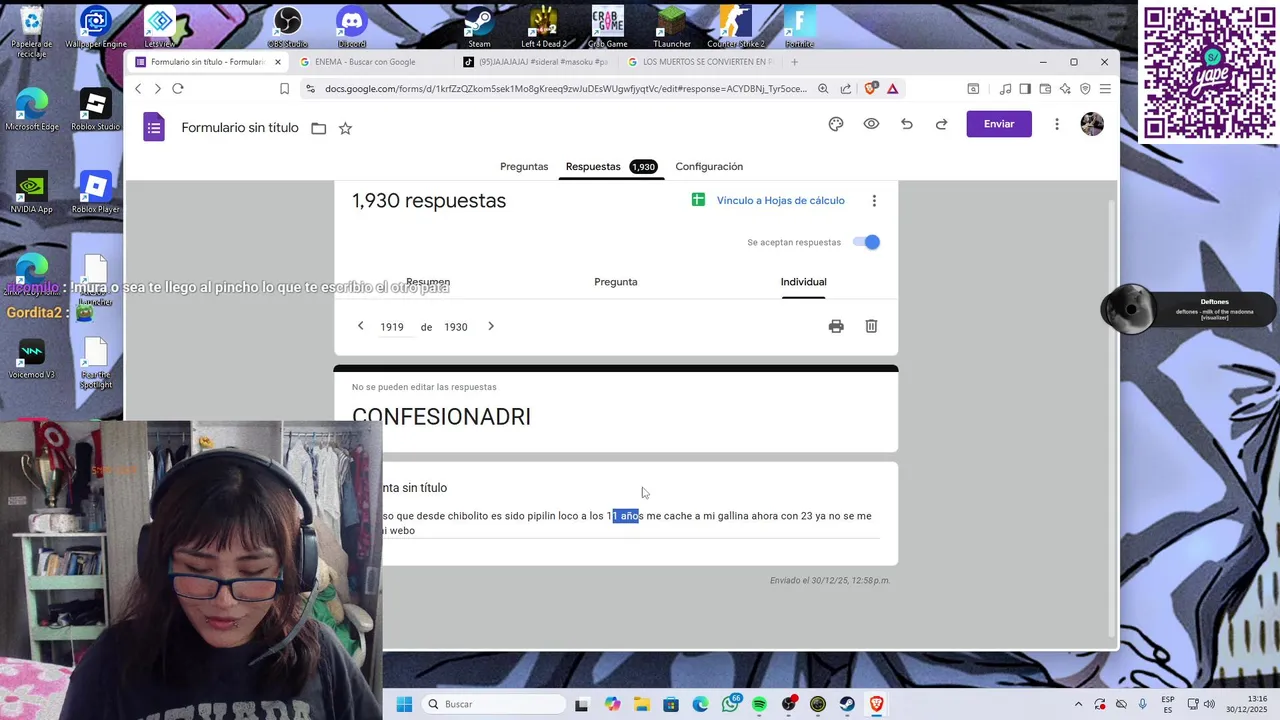Open the zoom magnifier icon in address bar
Image resolution: width=1280 pixels, height=720 pixels.
pyautogui.click(x=823, y=89)
